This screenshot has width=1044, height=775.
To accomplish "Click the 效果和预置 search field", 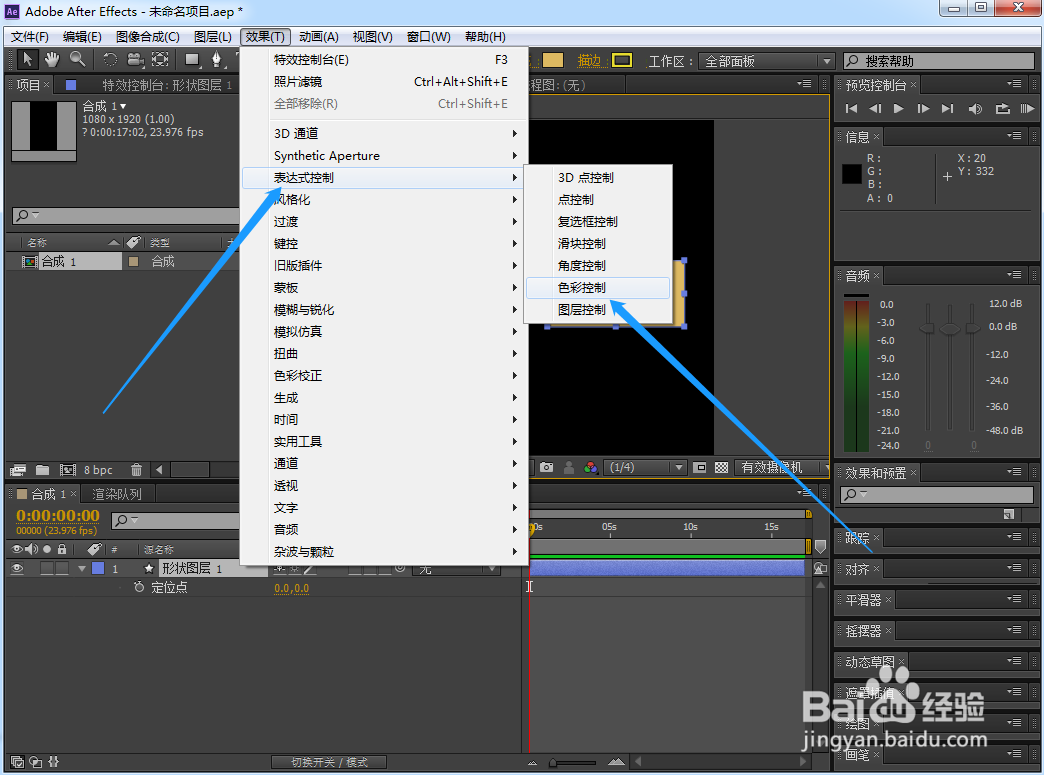I will [937, 495].
